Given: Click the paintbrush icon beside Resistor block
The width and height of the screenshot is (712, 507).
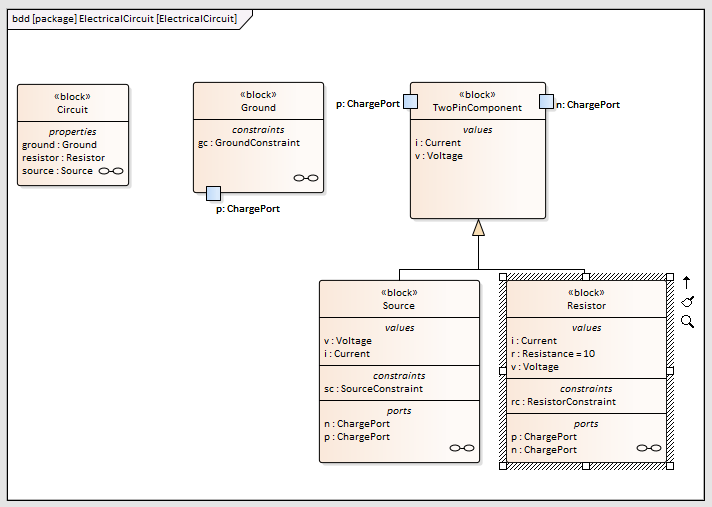Looking at the screenshot, I should click(687, 302).
